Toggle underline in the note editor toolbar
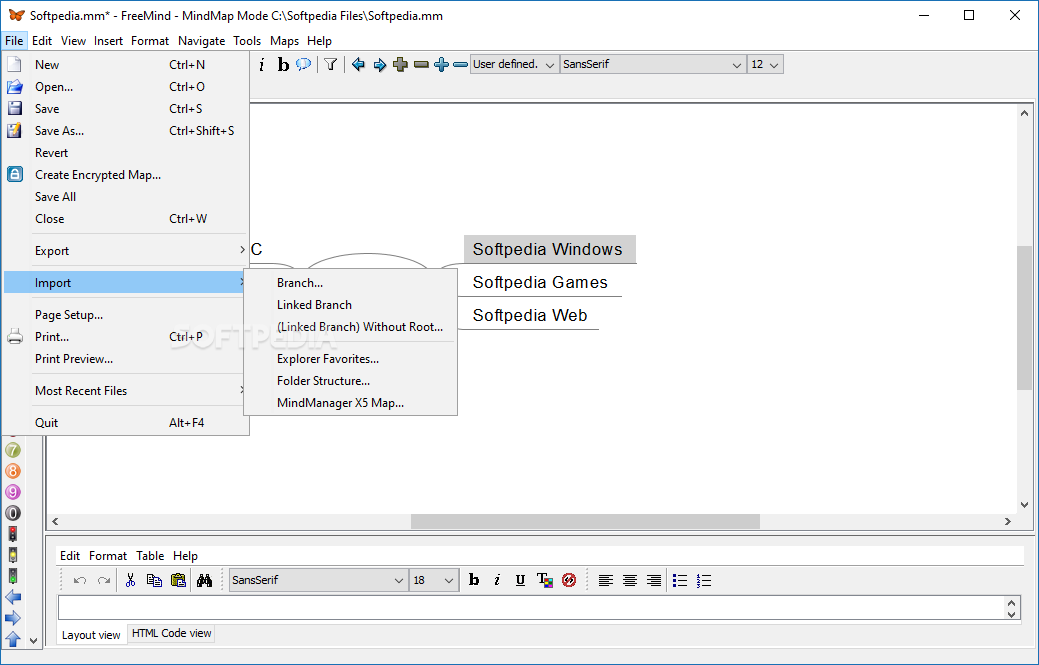Image resolution: width=1039 pixels, height=665 pixels. pyautogui.click(x=520, y=580)
